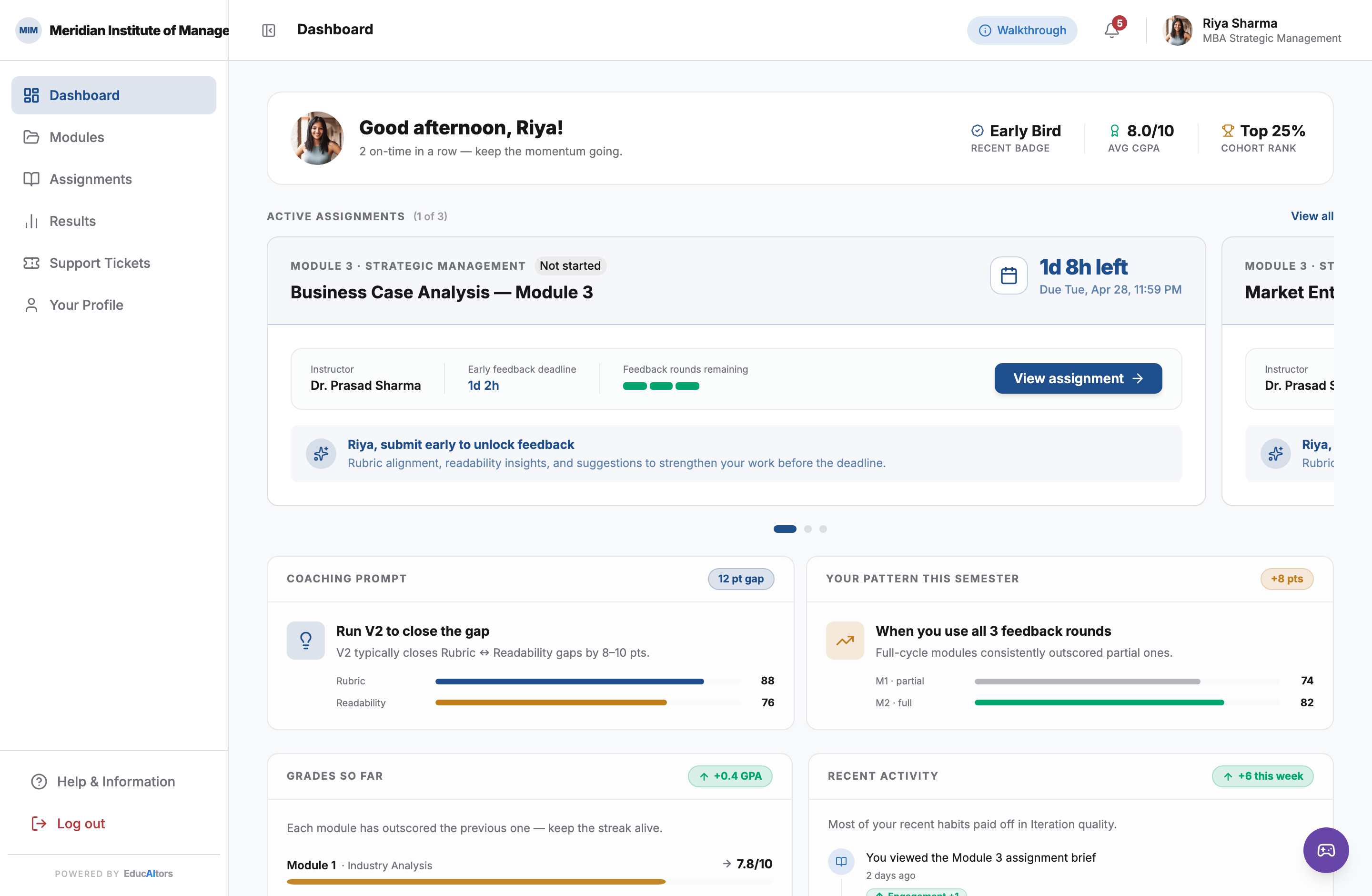Click Dr. Prasad Sharma in Business Case card
The height and width of the screenshot is (896, 1372).
365,385
